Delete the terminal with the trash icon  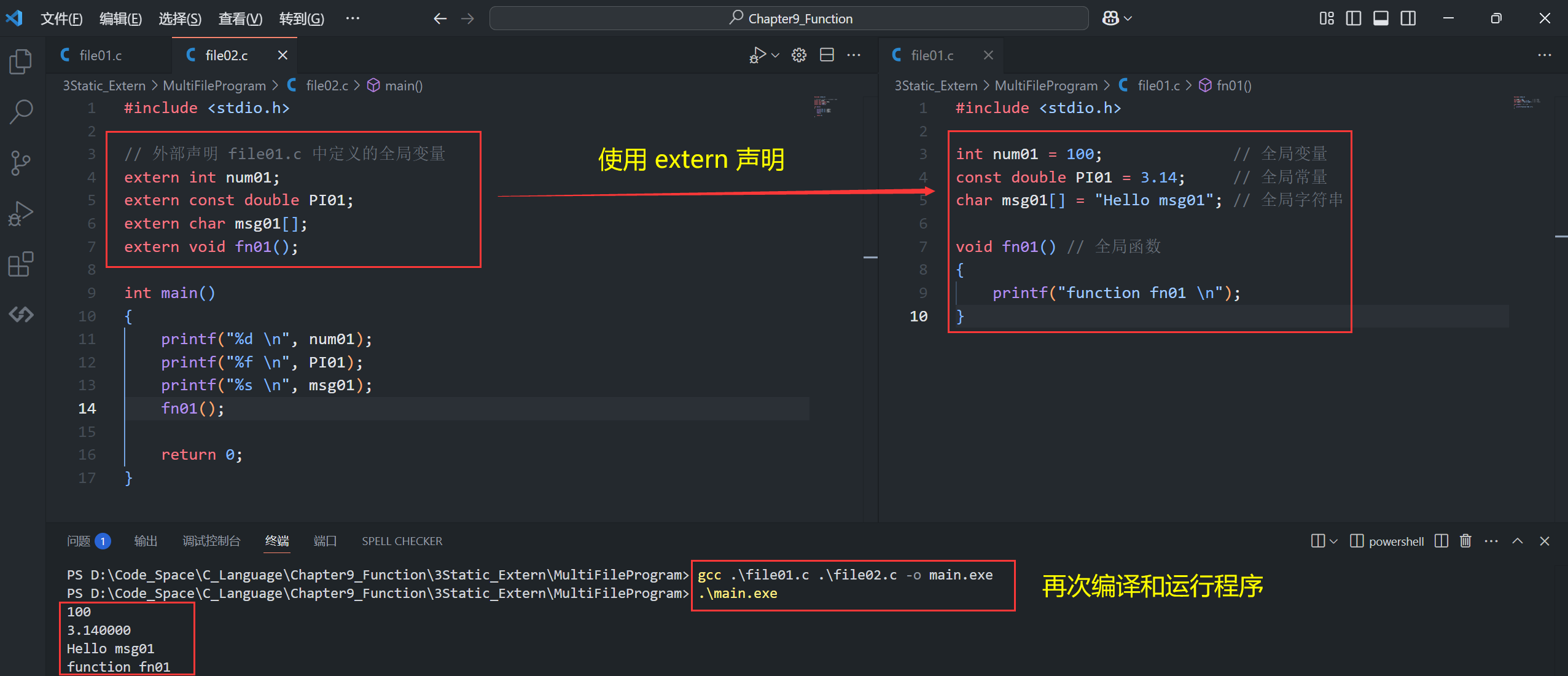tap(1465, 541)
